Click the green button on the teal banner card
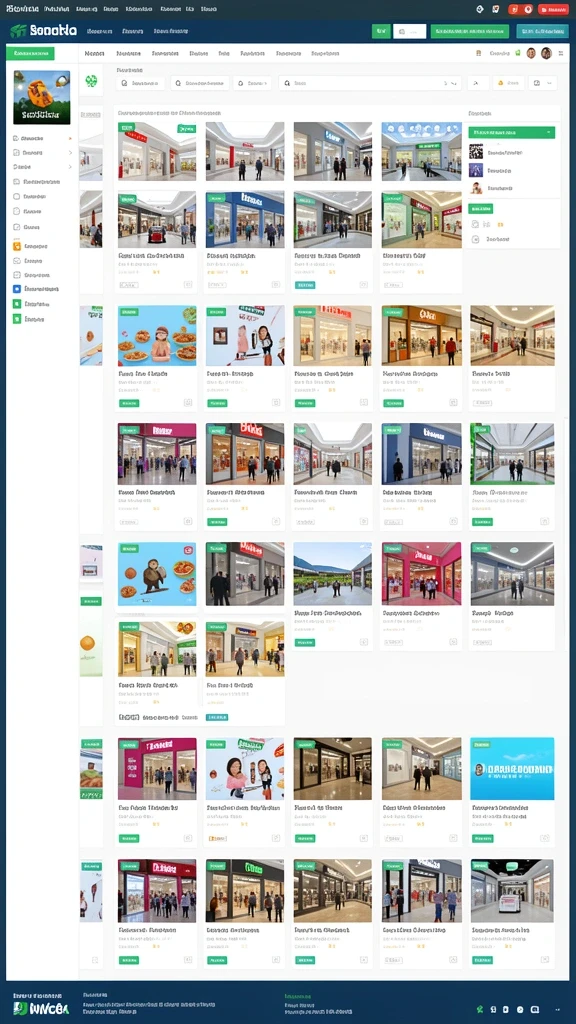This screenshot has width=576, height=1024. tap(483, 838)
